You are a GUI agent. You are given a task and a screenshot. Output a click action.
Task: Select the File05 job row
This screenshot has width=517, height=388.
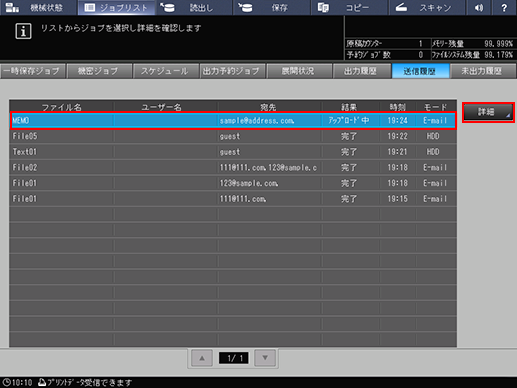(233, 136)
